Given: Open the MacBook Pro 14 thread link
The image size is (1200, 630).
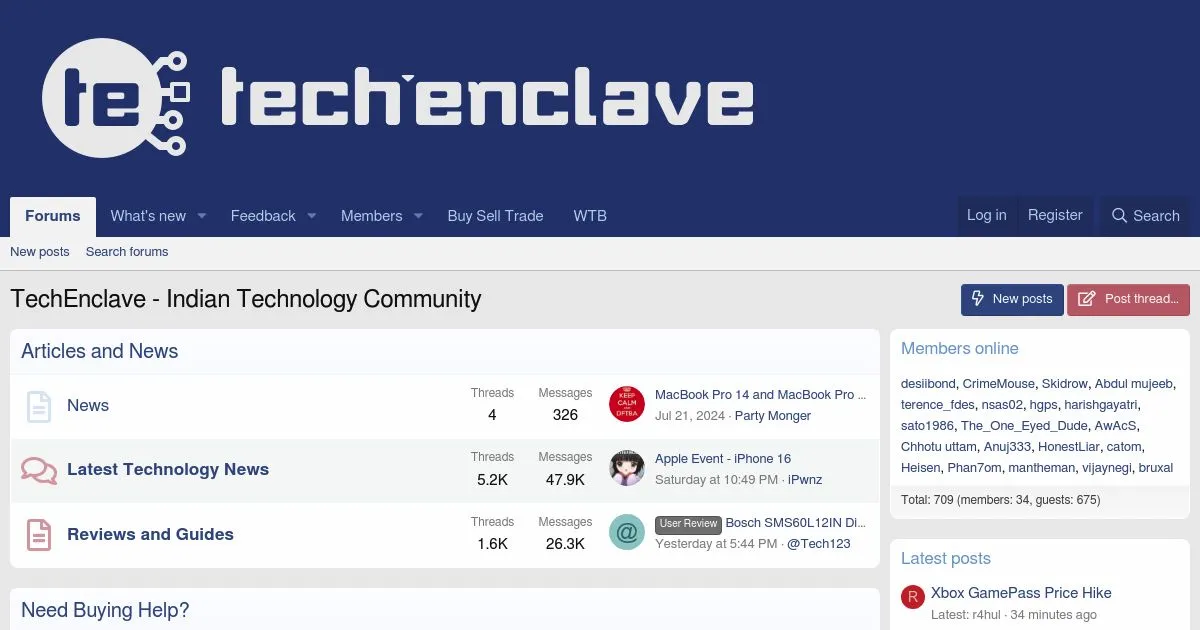Looking at the screenshot, I should [x=761, y=395].
